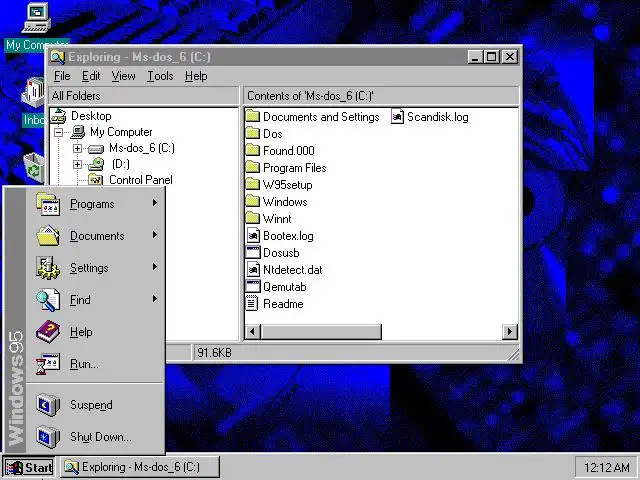Screen dimensions: 640x480
Task: Click the Ntdetect.dat file icon
Action: [x=253, y=270]
